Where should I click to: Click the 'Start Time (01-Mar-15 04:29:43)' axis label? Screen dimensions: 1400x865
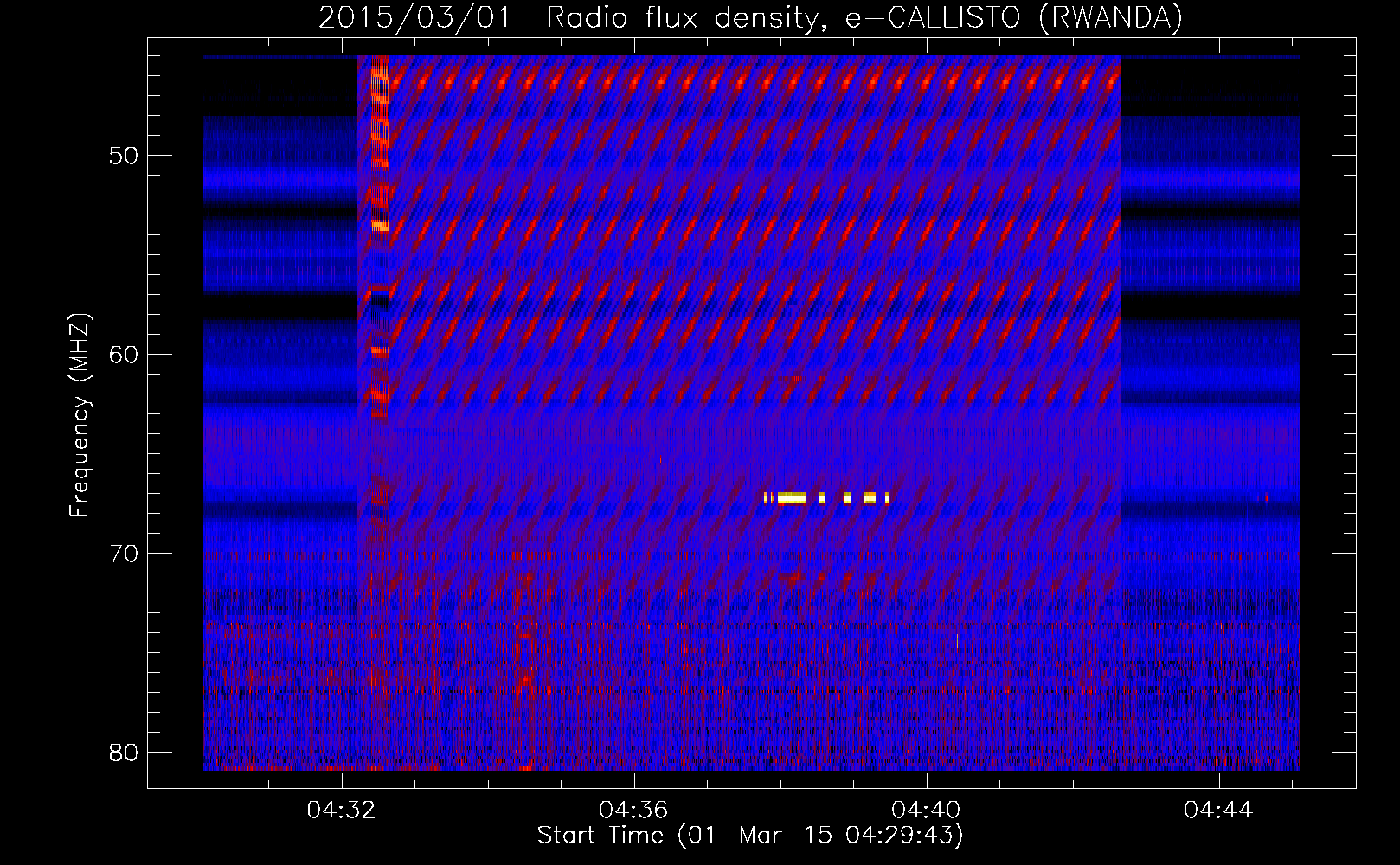(750, 836)
